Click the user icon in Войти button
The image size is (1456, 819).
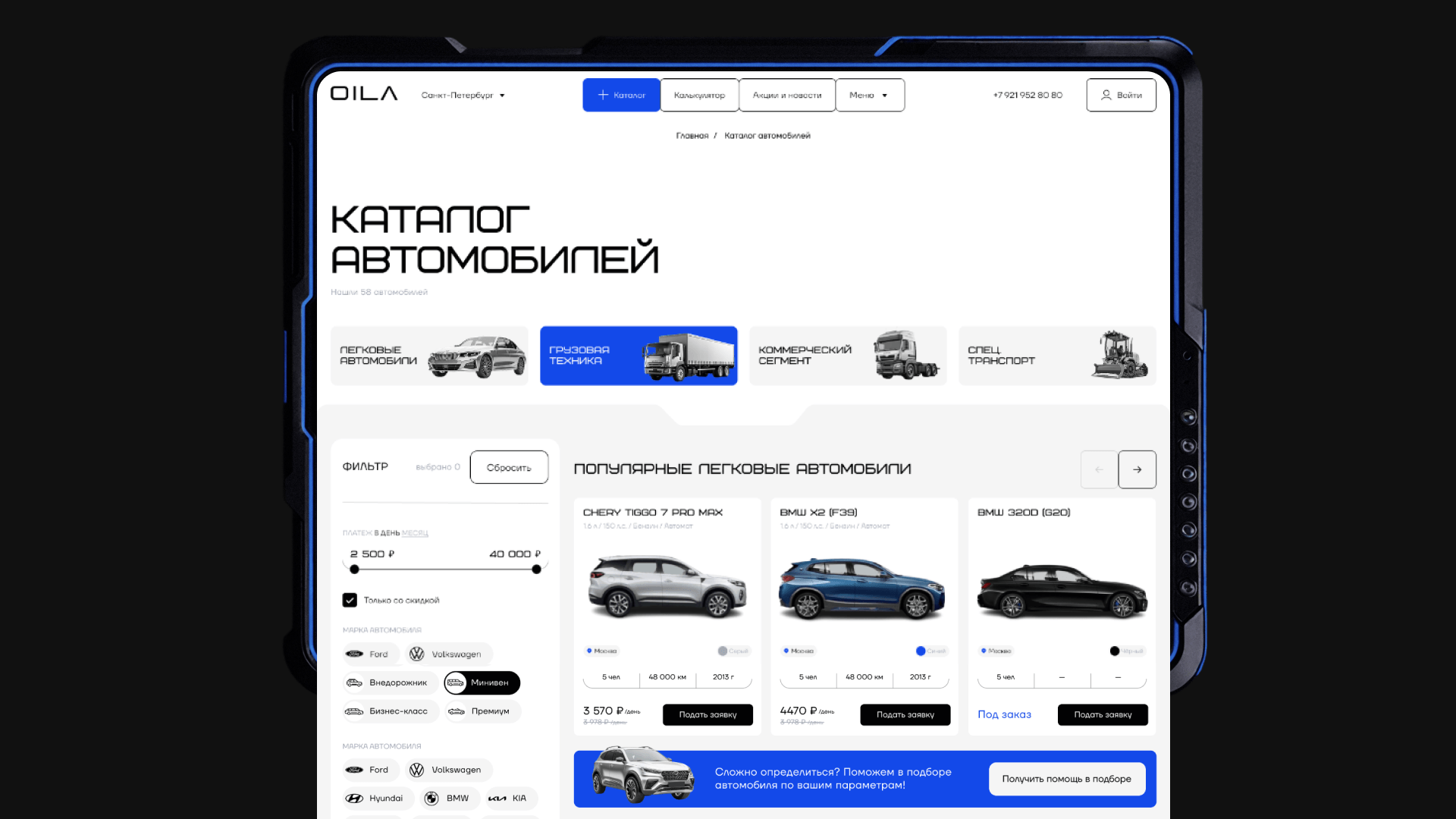pos(1106,95)
